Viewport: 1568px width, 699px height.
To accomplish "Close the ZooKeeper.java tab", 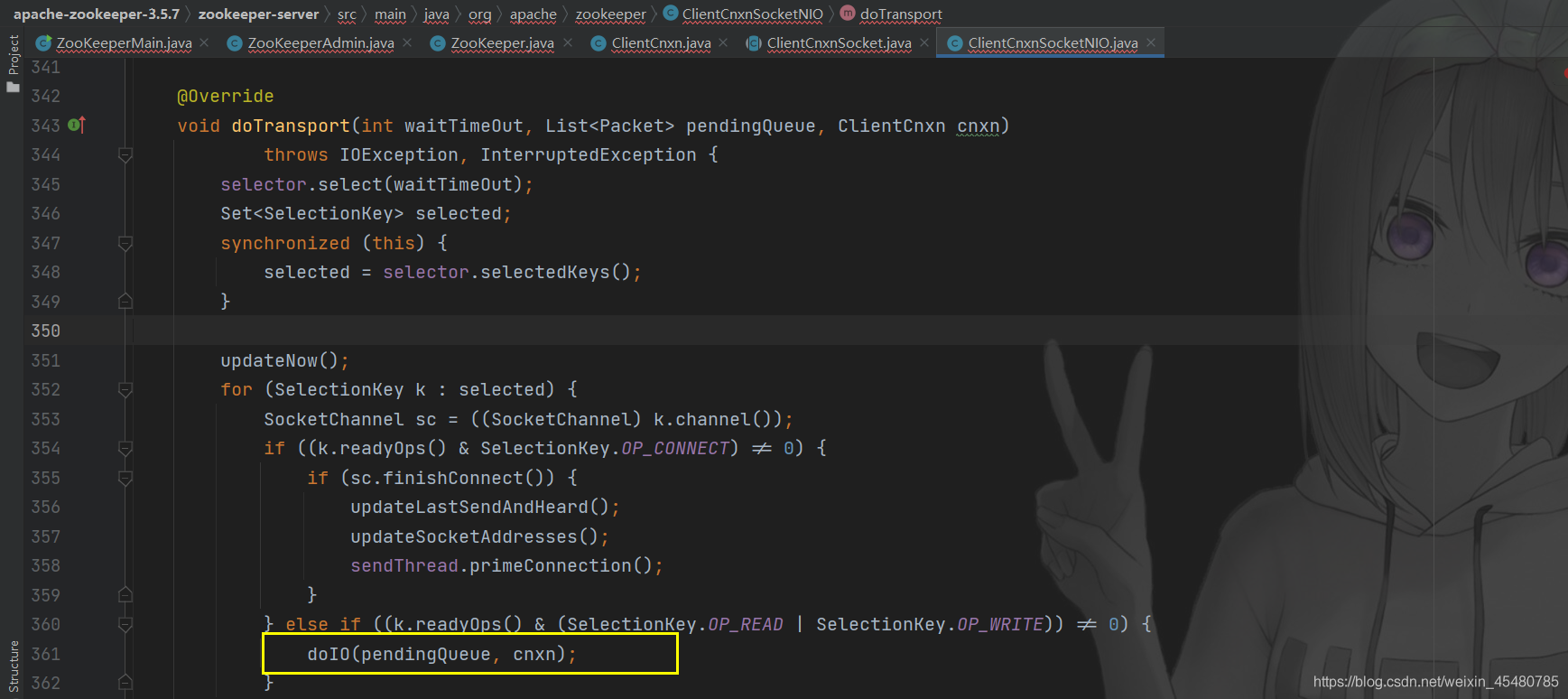I will point(568,42).
